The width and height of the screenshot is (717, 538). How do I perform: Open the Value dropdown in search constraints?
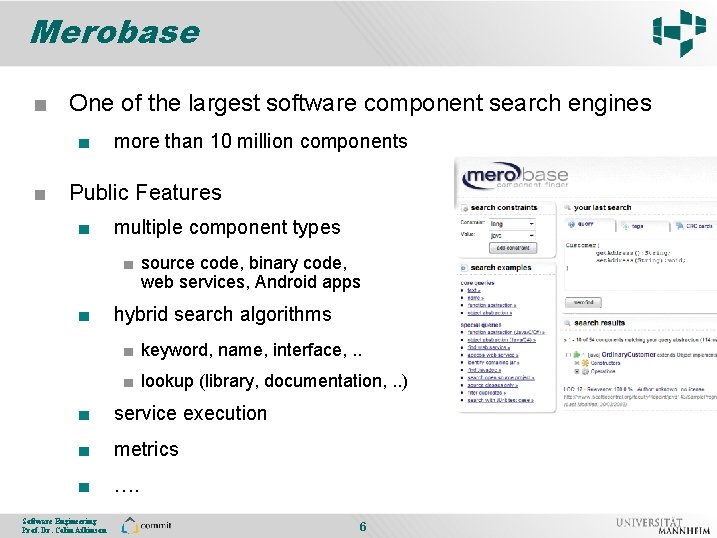[512, 235]
